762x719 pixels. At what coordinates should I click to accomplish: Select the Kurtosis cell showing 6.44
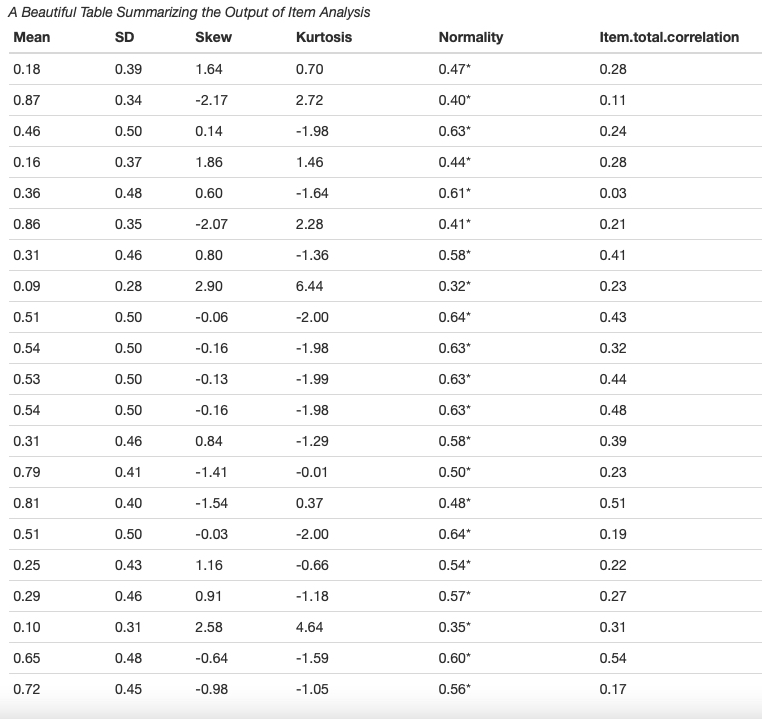pyautogui.click(x=310, y=286)
